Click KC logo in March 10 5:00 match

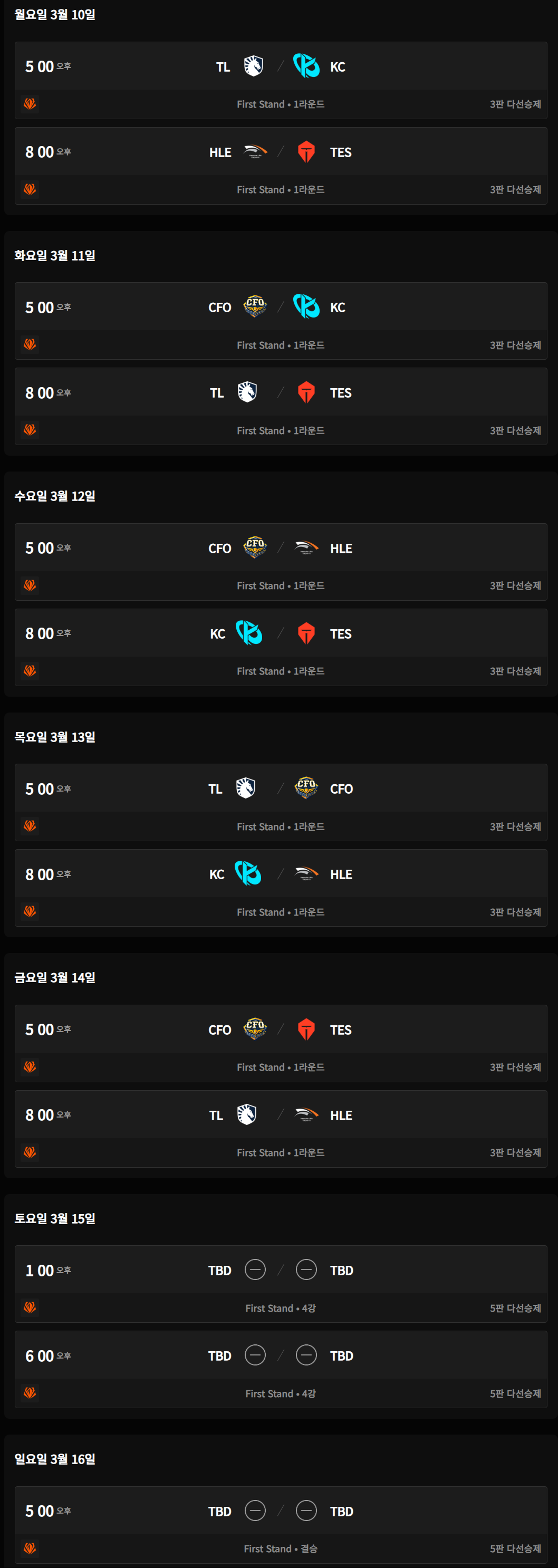[306, 66]
